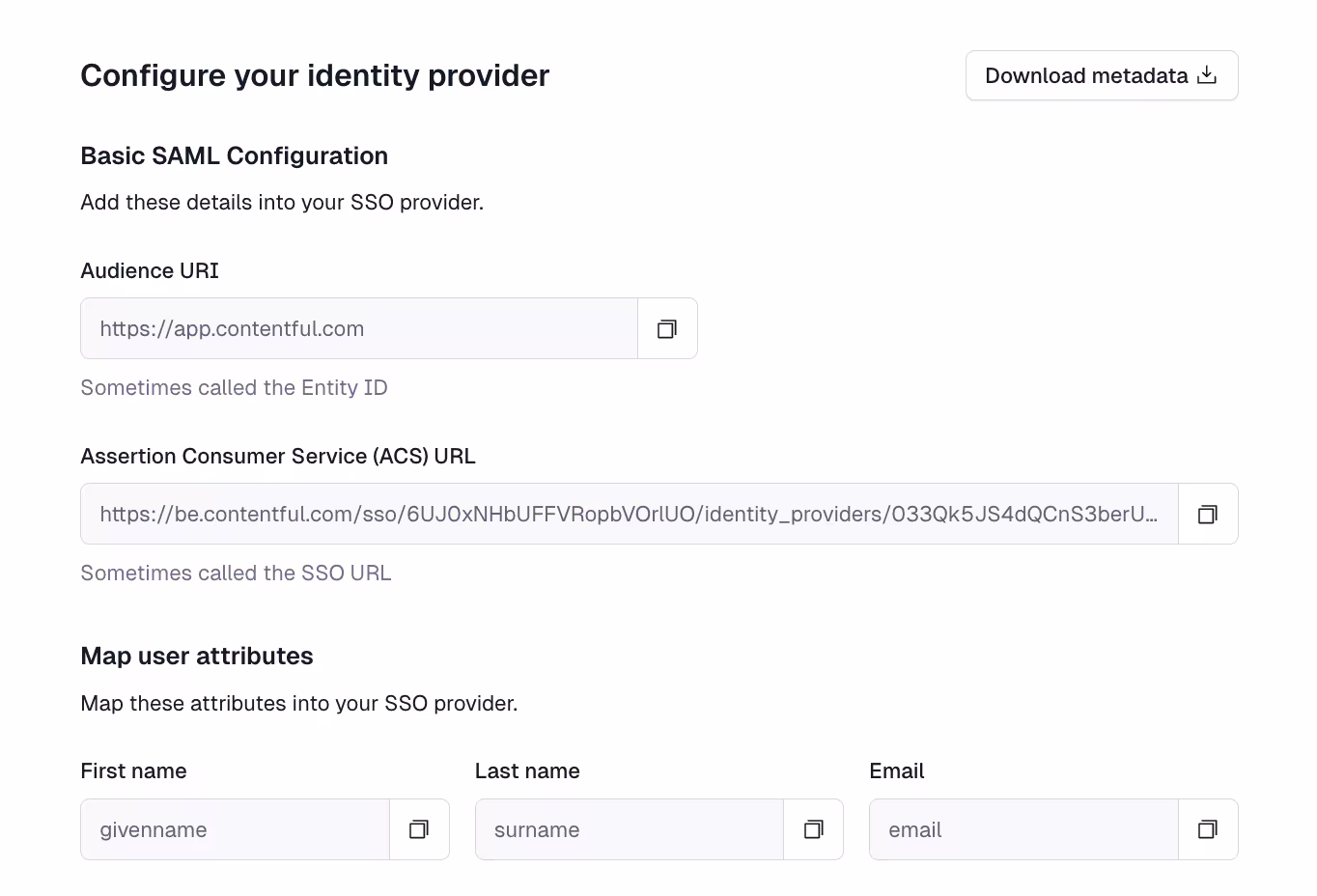Focus the Audience URI field
Image resolution: width=1317 pixels, height=896 pixels.
coord(359,328)
